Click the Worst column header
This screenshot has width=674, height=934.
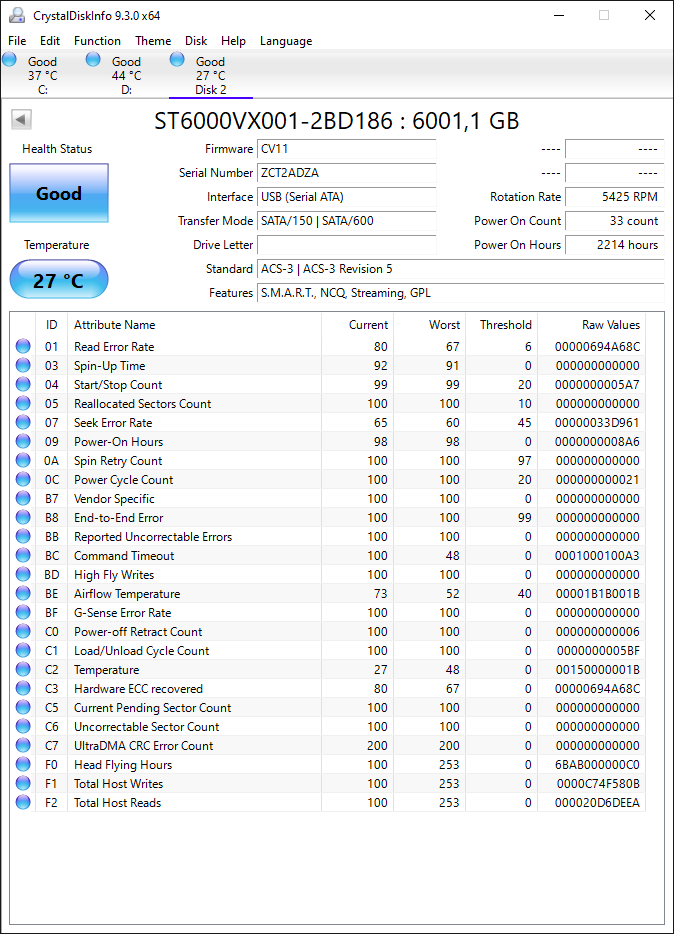click(x=429, y=325)
